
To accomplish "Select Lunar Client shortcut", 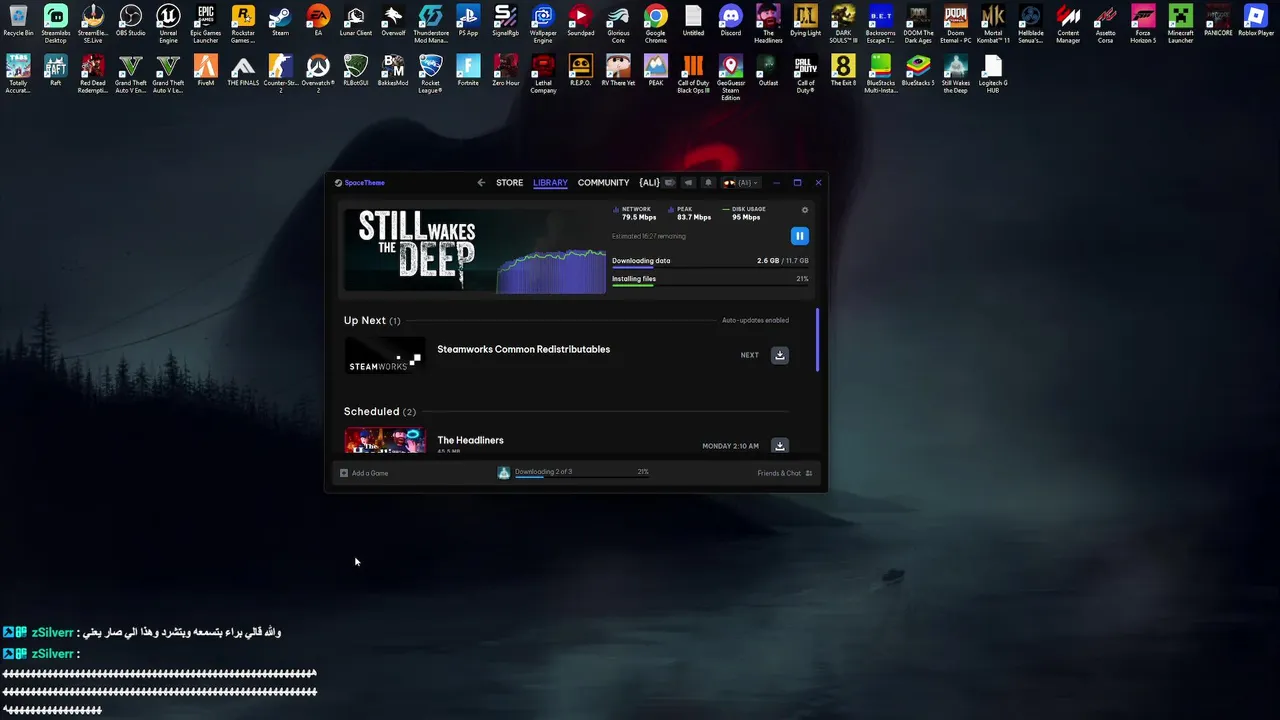I will coord(355,21).
